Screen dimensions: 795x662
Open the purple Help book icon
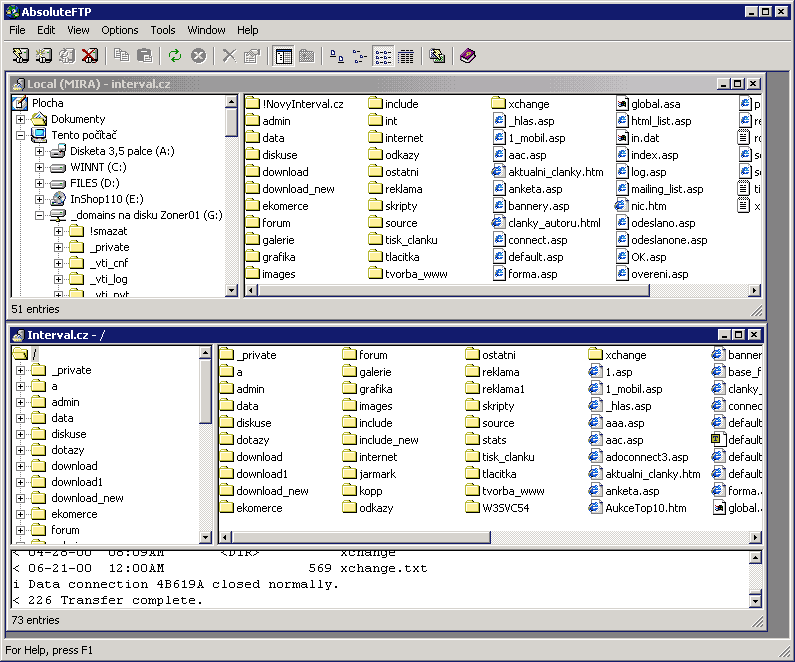[x=467, y=56]
